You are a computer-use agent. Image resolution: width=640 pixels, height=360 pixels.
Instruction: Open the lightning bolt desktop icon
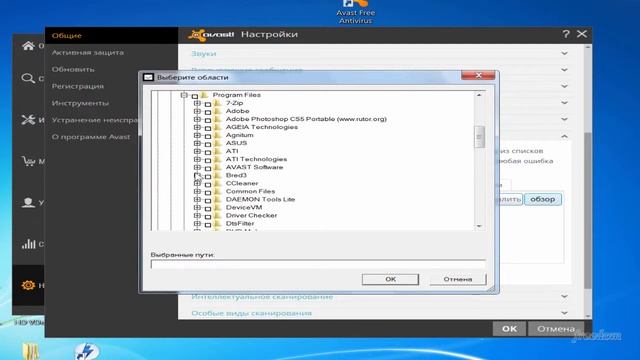(86, 352)
